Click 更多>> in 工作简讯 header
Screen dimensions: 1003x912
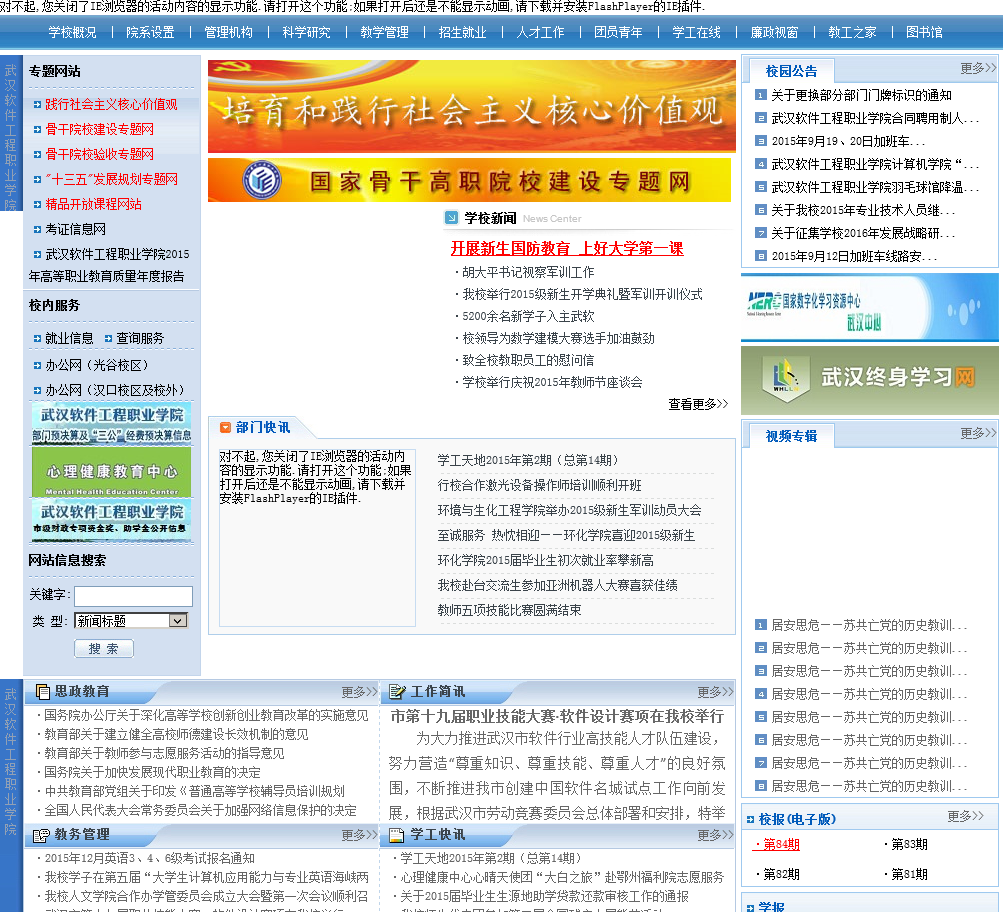coord(715,692)
